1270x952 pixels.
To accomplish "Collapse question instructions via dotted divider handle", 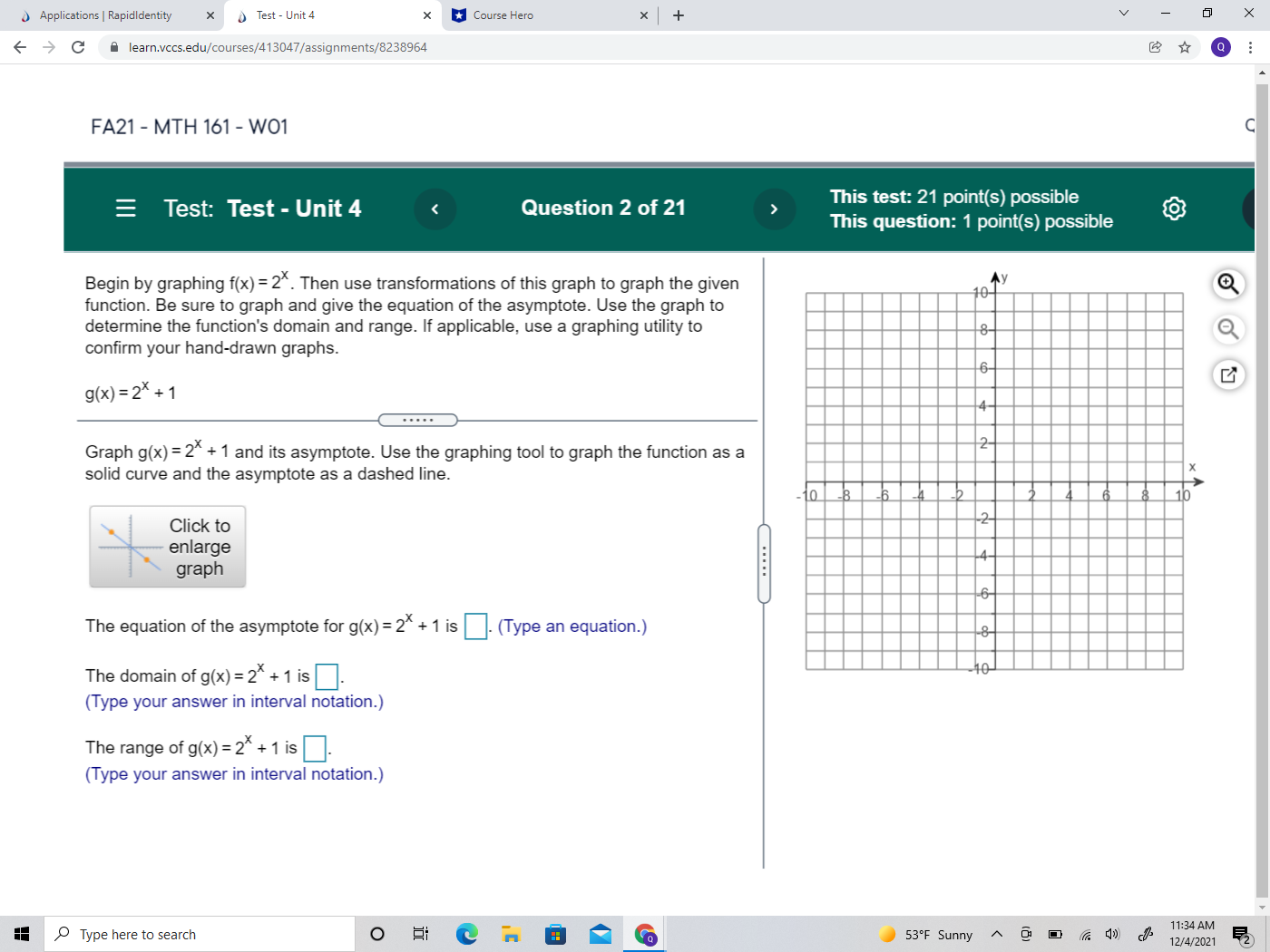I will coord(417,420).
